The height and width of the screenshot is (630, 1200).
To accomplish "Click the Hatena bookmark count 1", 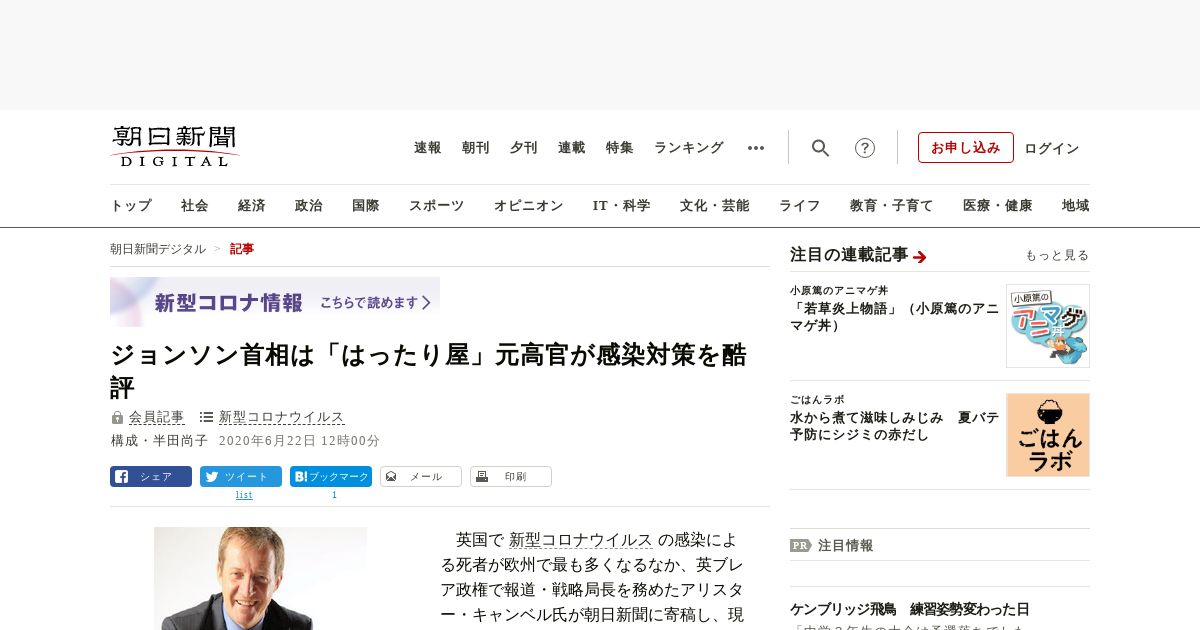I will (334, 495).
